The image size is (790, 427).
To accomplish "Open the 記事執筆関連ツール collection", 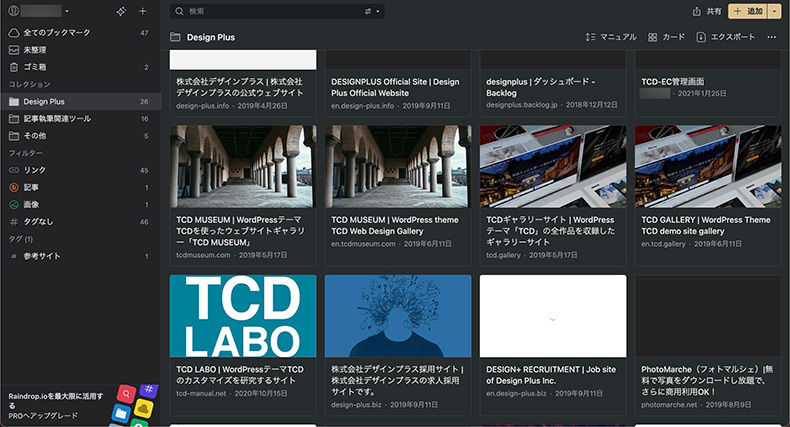I will [x=81, y=119].
